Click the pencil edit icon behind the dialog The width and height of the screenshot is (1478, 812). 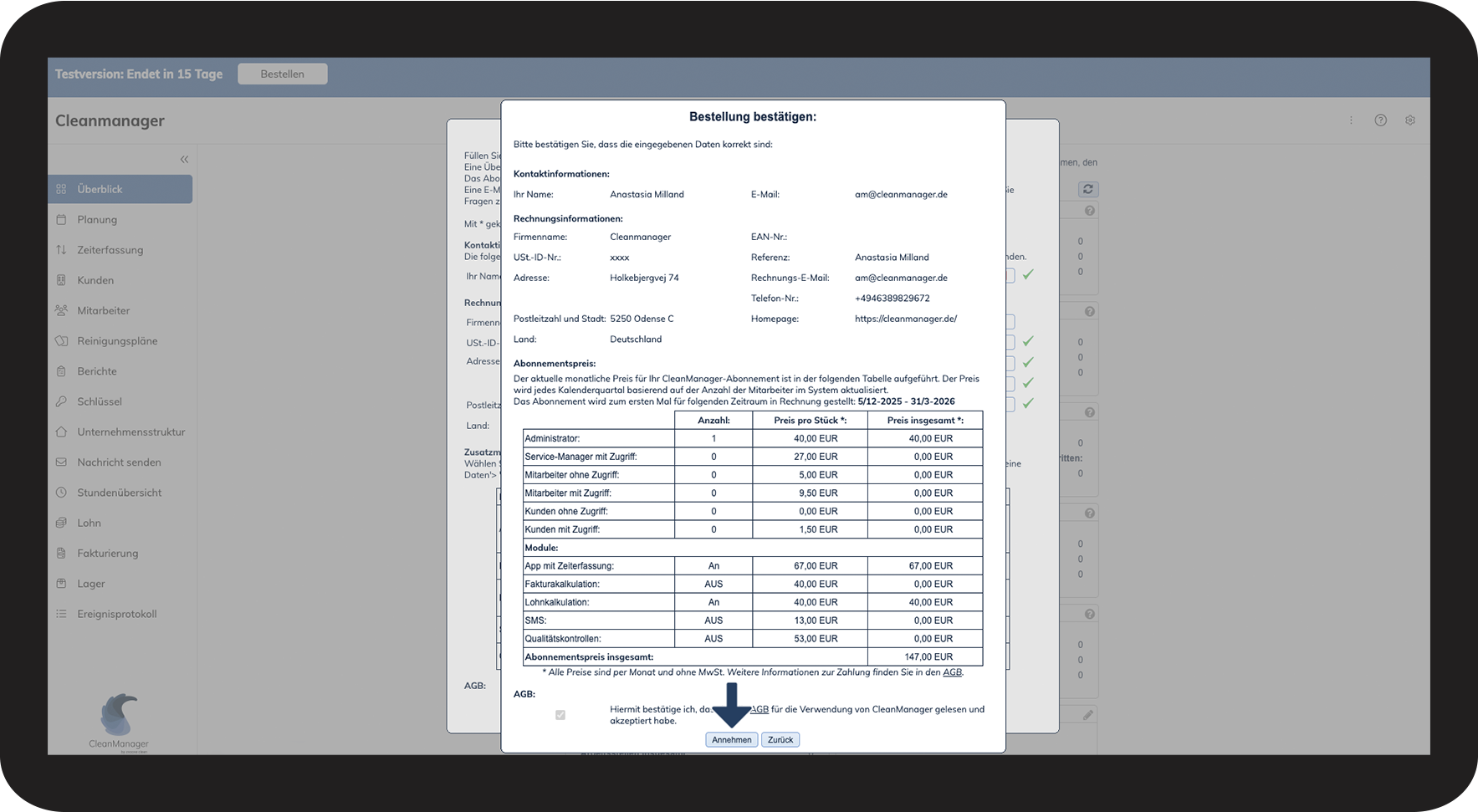pos(1087,715)
